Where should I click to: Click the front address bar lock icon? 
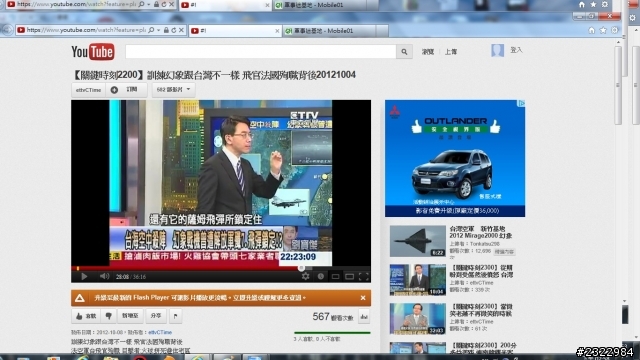[166, 30]
